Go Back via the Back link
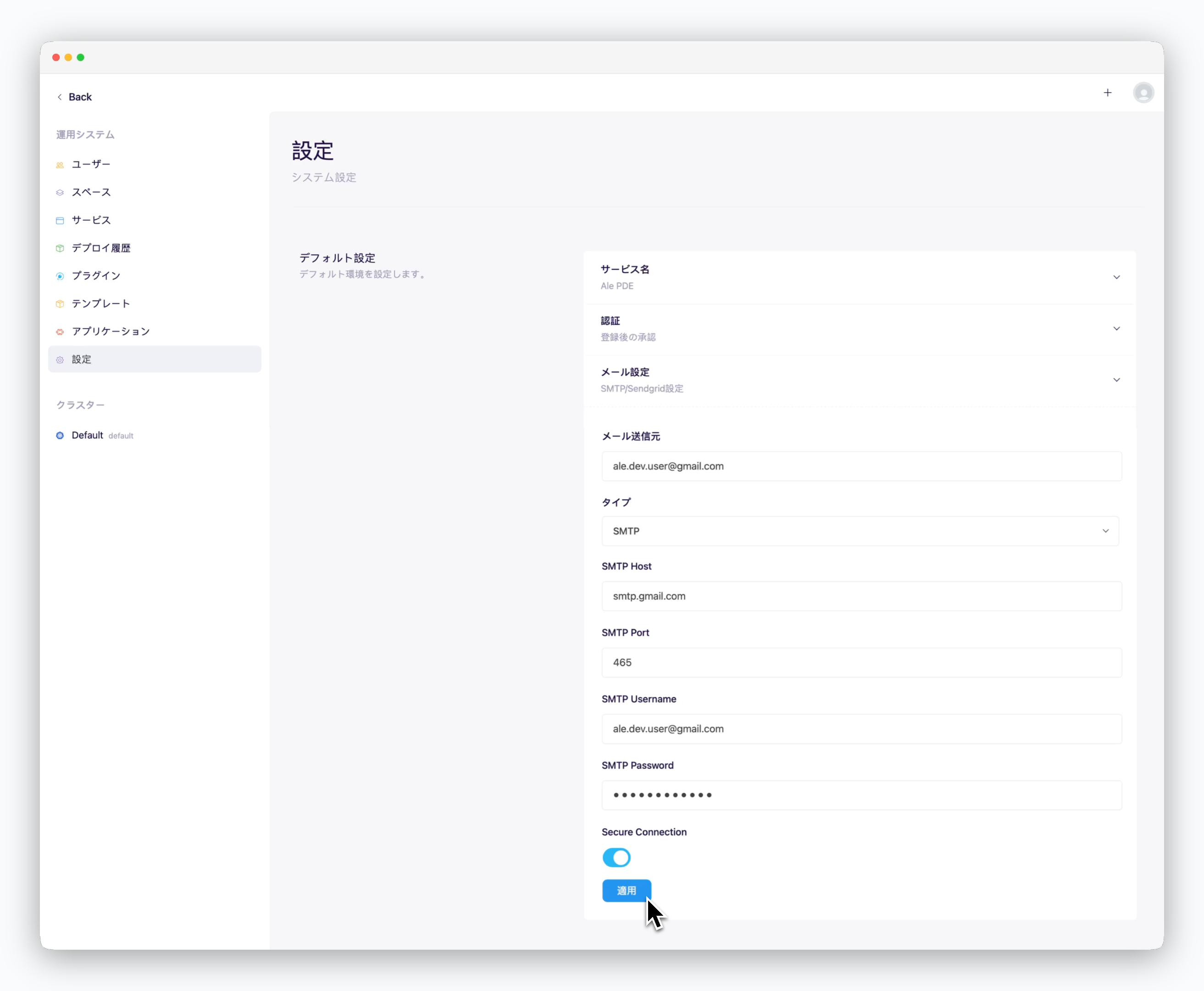 click(x=75, y=97)
